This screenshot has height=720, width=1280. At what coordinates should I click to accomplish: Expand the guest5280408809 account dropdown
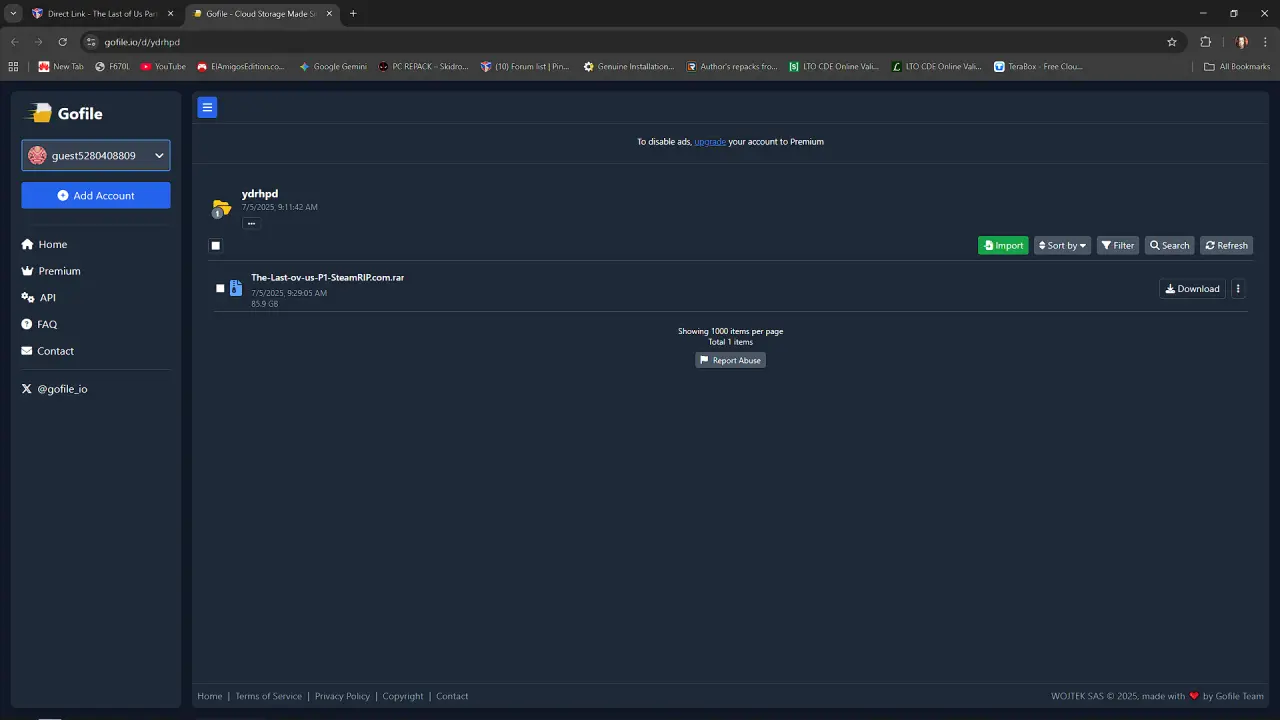[96, 155]
